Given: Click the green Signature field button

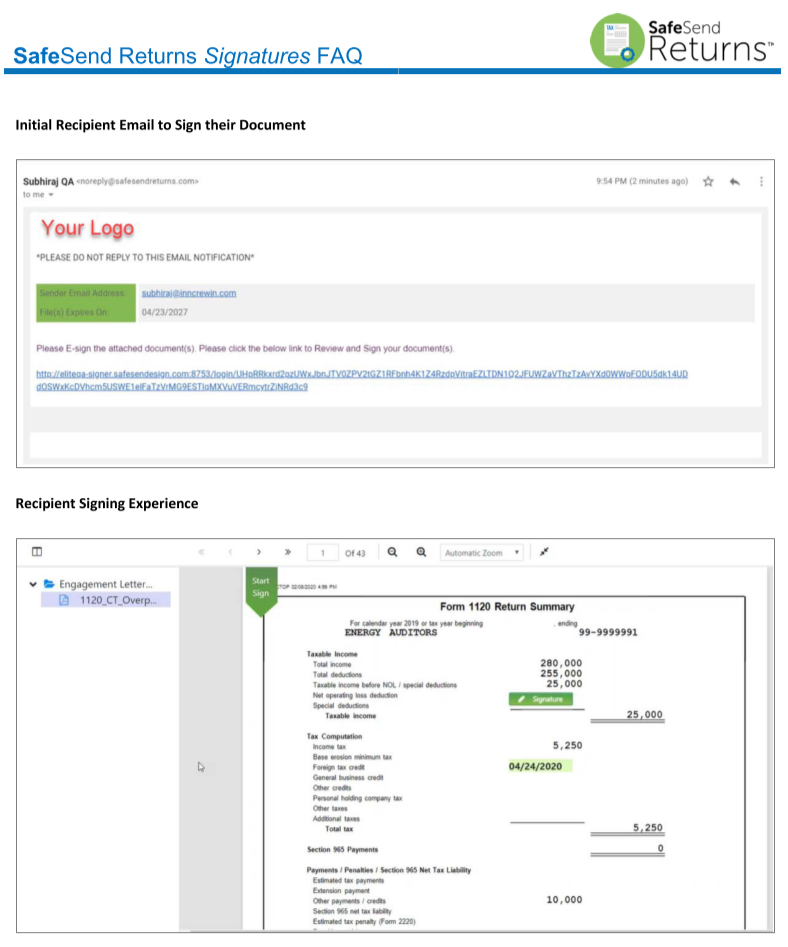Looking at the screenshot, I should pos(540,699).
